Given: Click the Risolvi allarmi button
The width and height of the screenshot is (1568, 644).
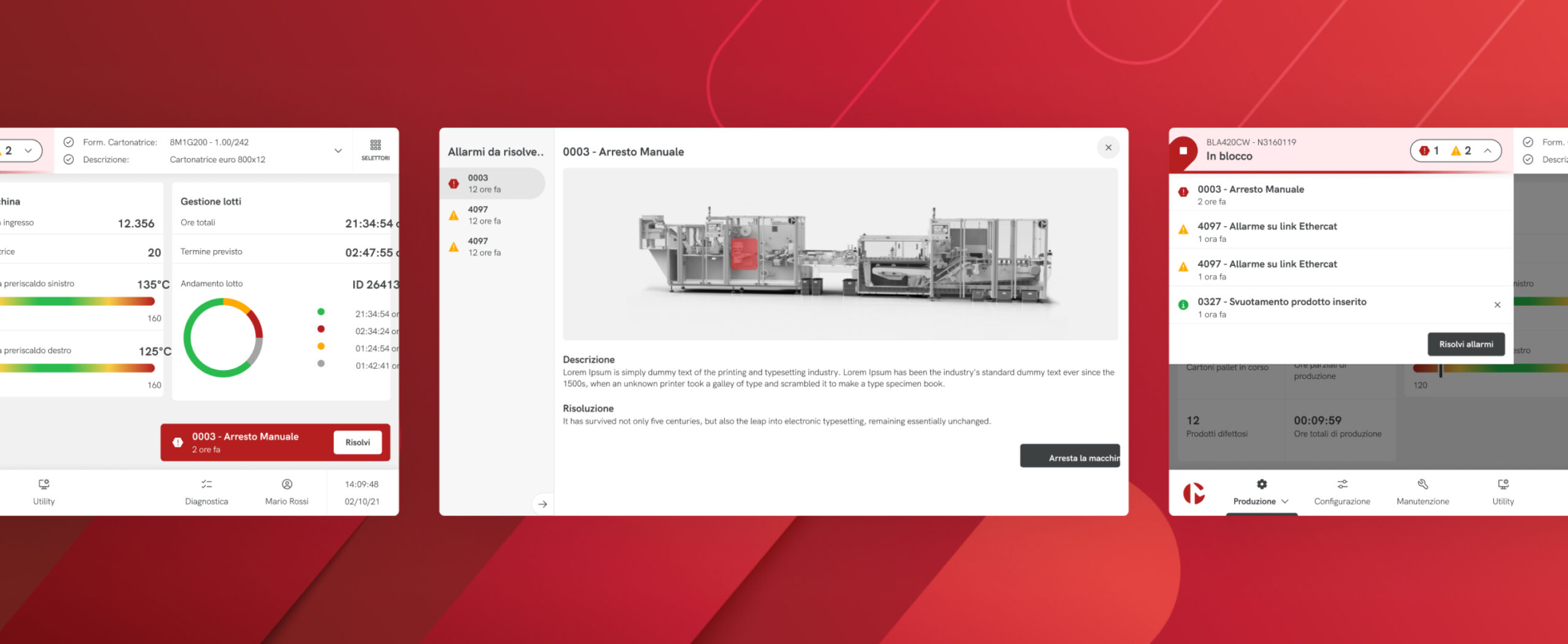Looking at the screenshot, I should (x=1466, y=344).
